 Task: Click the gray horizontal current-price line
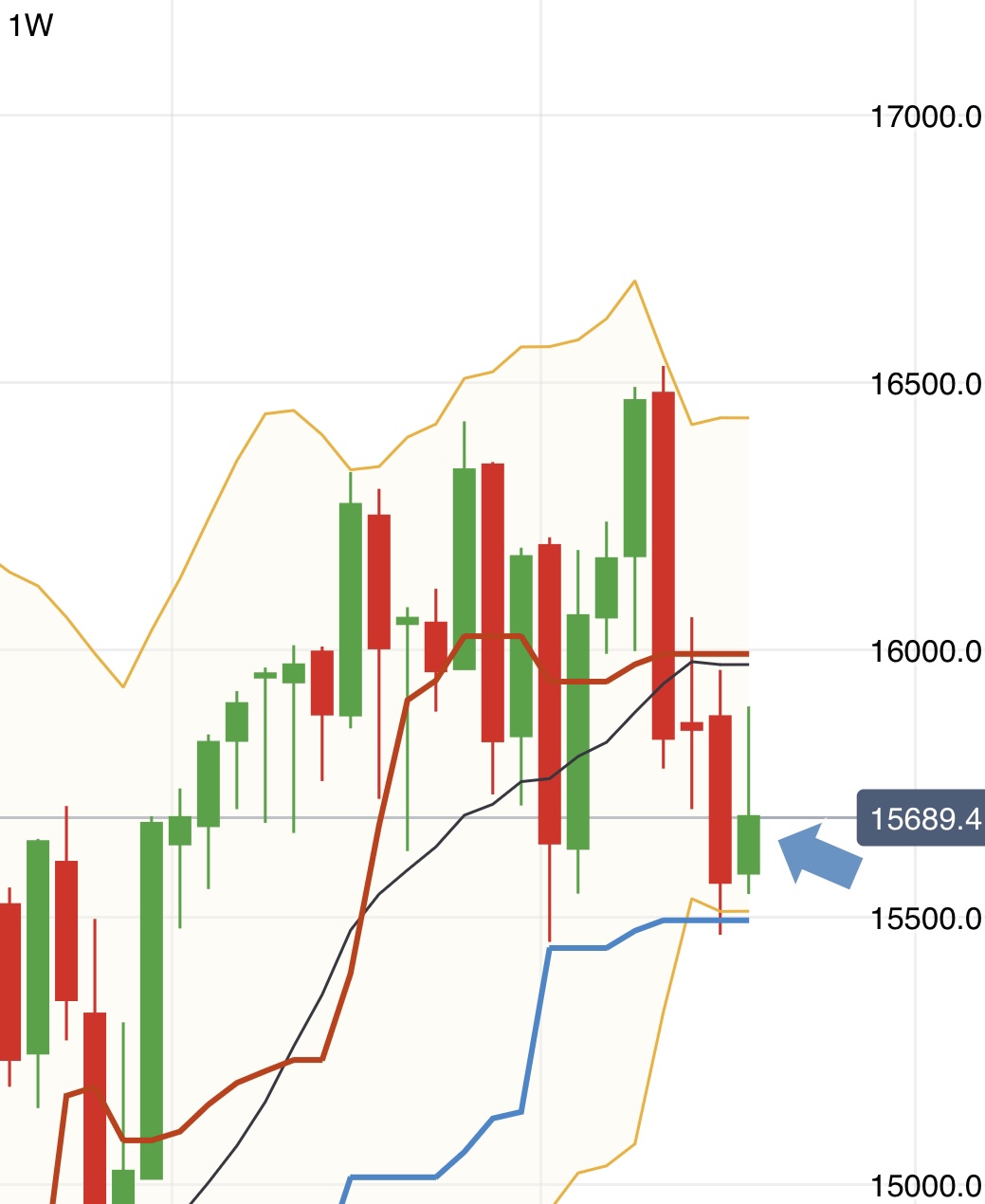pos(427,817)
